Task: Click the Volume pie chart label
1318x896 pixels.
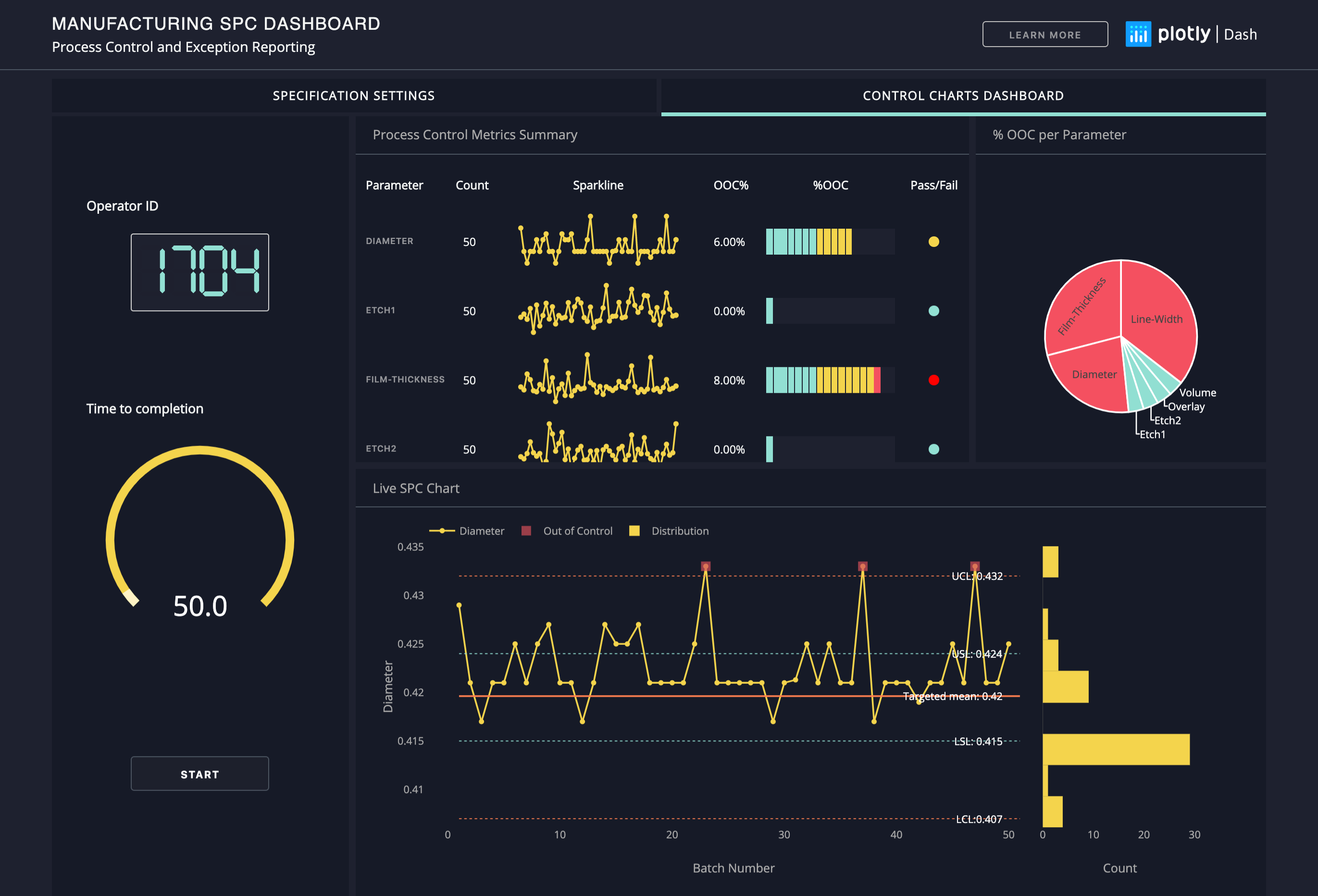Action: pos(1198,393)
